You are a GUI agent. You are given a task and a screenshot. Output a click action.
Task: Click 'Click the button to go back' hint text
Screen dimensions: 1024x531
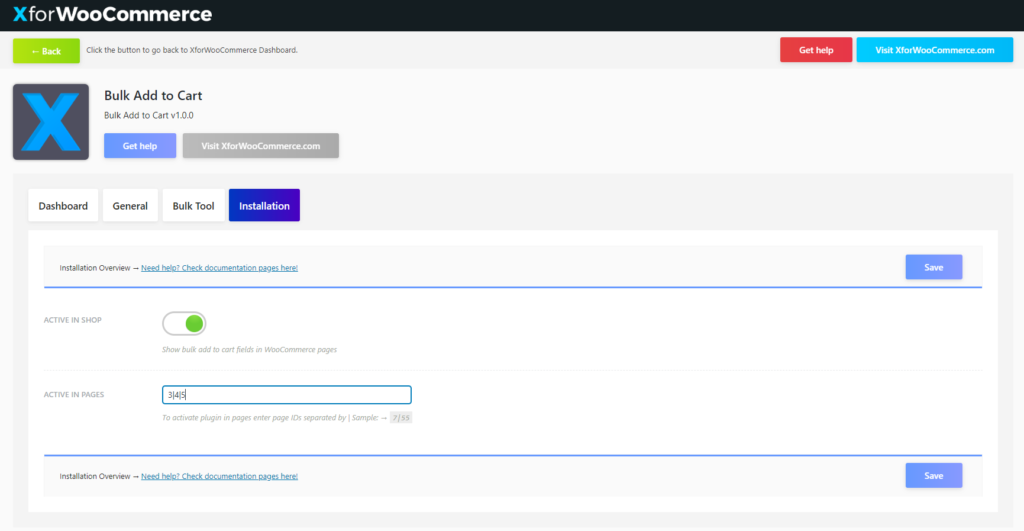[192, 50]
